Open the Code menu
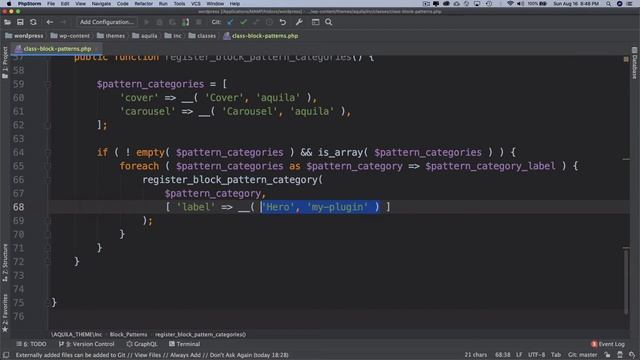Screen dimensions: 640x360 coord(122,4)
